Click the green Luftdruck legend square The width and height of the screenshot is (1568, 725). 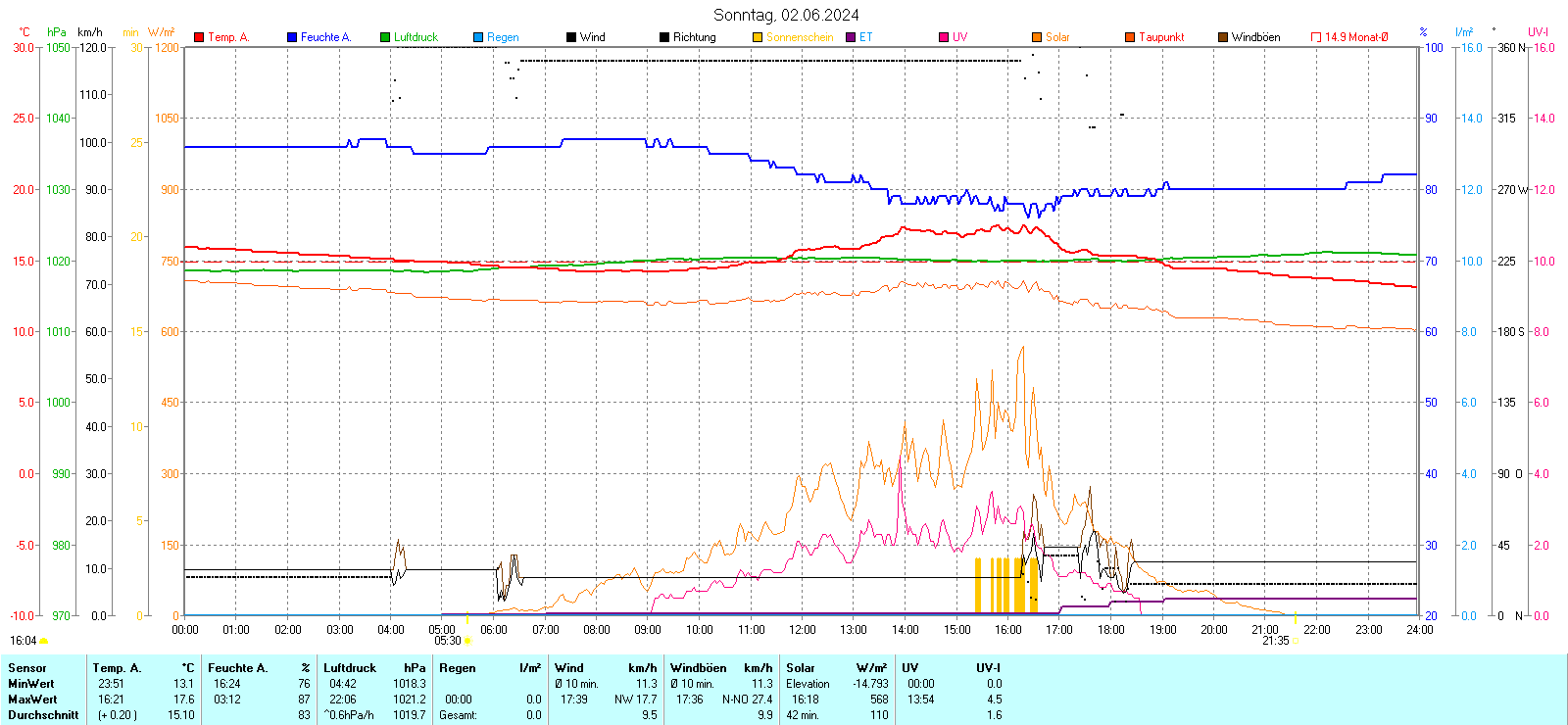coord(385,37)
